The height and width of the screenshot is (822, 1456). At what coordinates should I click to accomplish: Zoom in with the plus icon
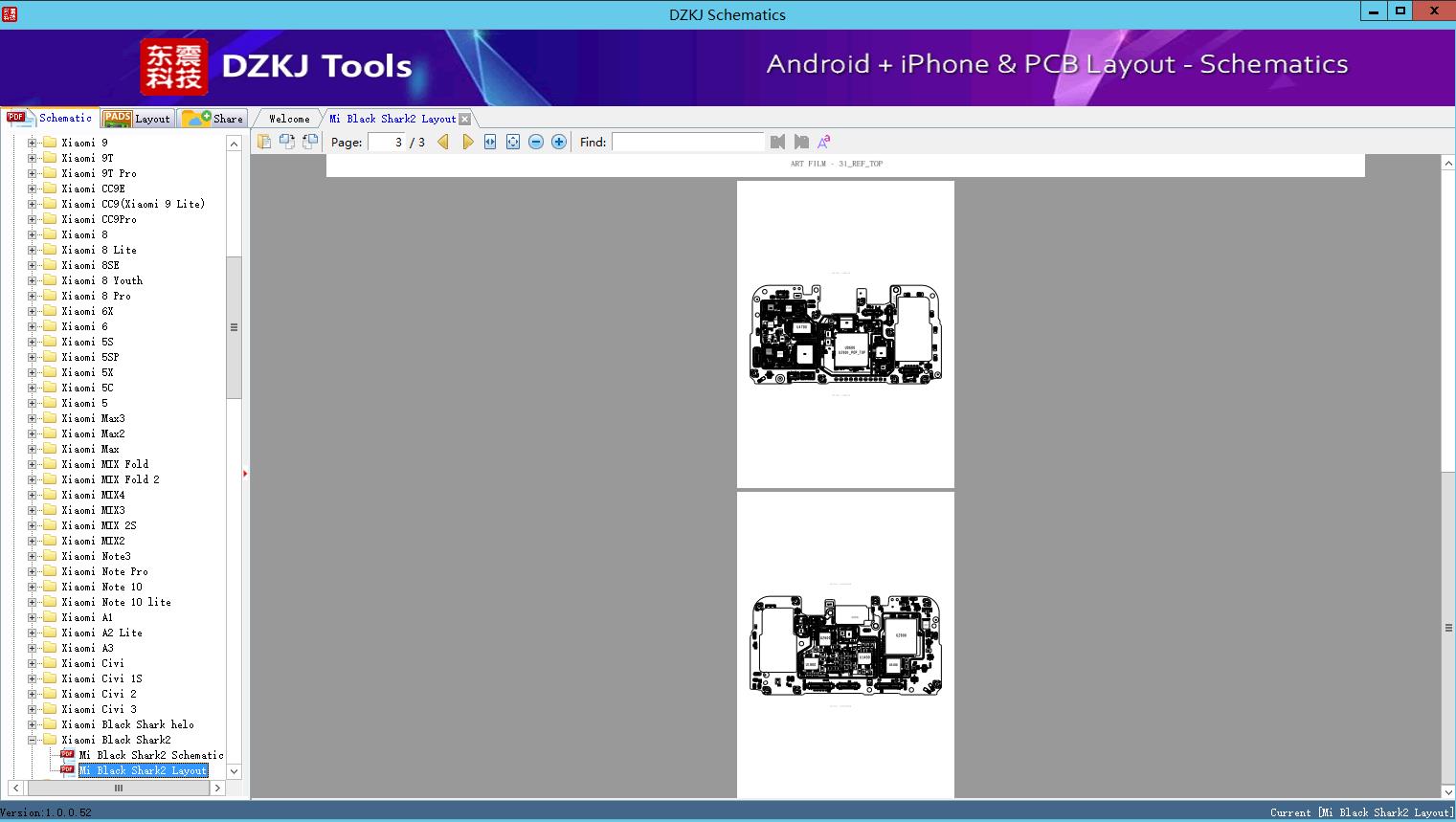559,142
